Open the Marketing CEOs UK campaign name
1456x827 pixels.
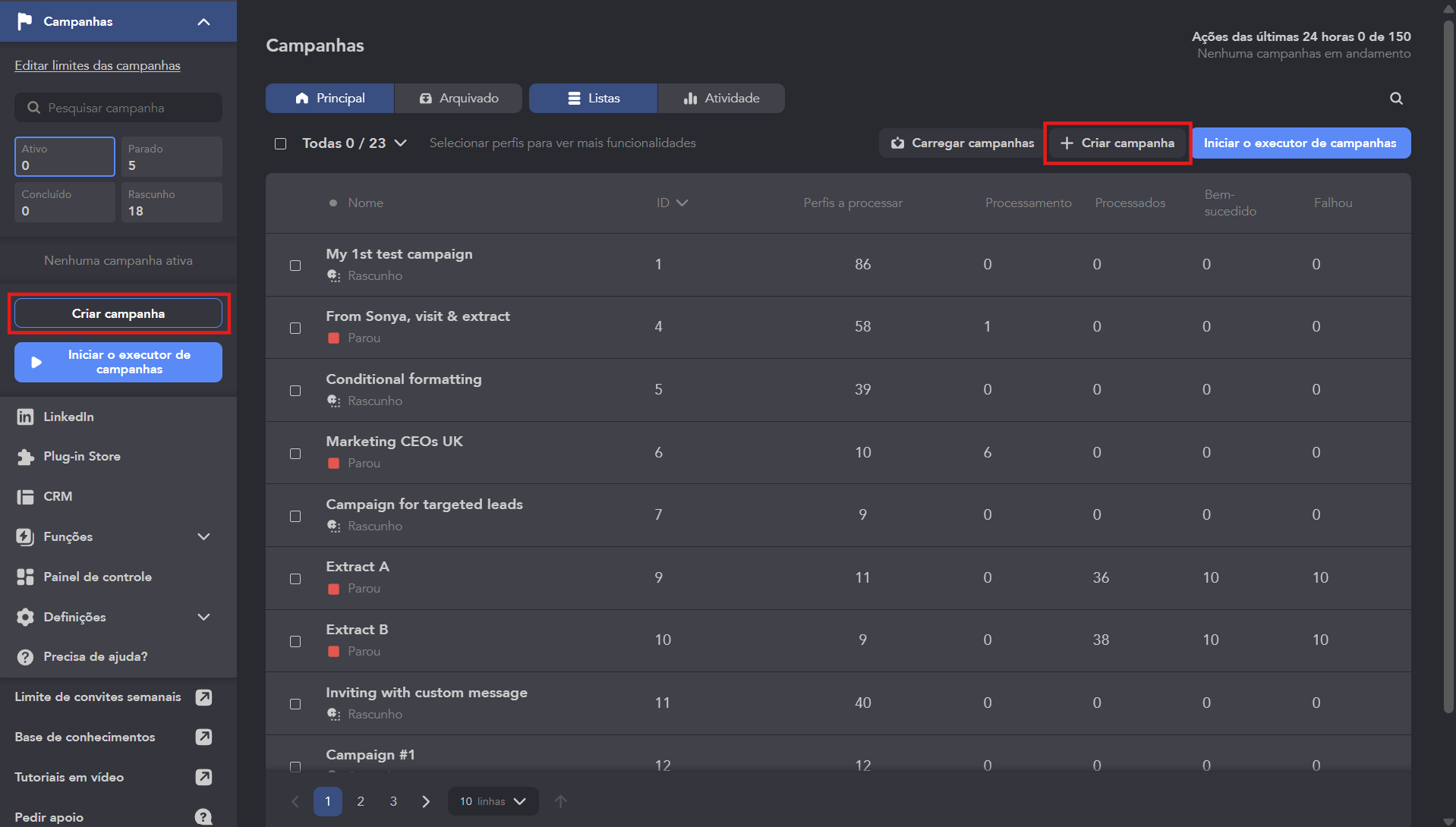click(x=394, y=442)
